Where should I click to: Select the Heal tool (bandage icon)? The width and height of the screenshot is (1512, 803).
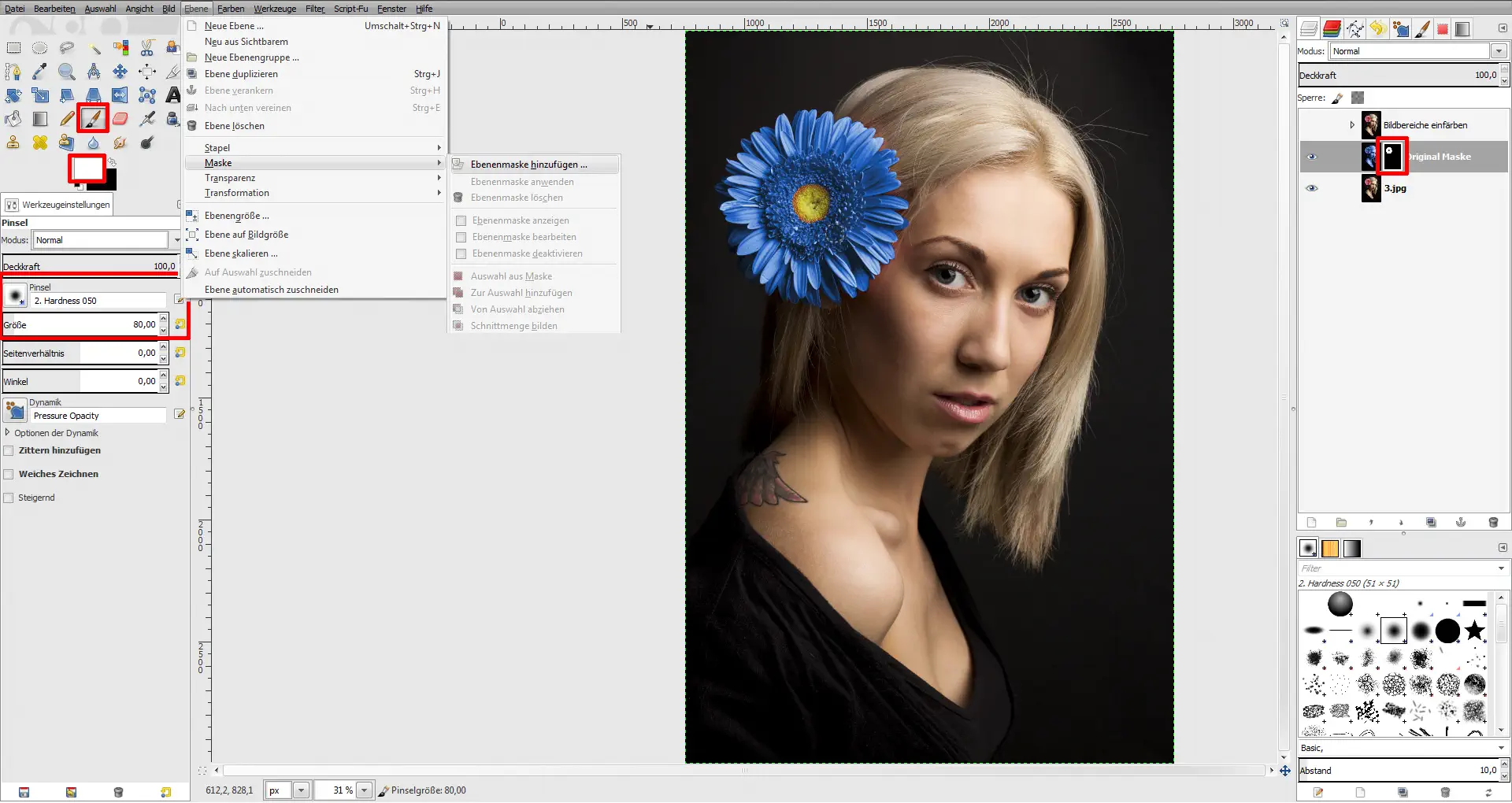[39, 142]
